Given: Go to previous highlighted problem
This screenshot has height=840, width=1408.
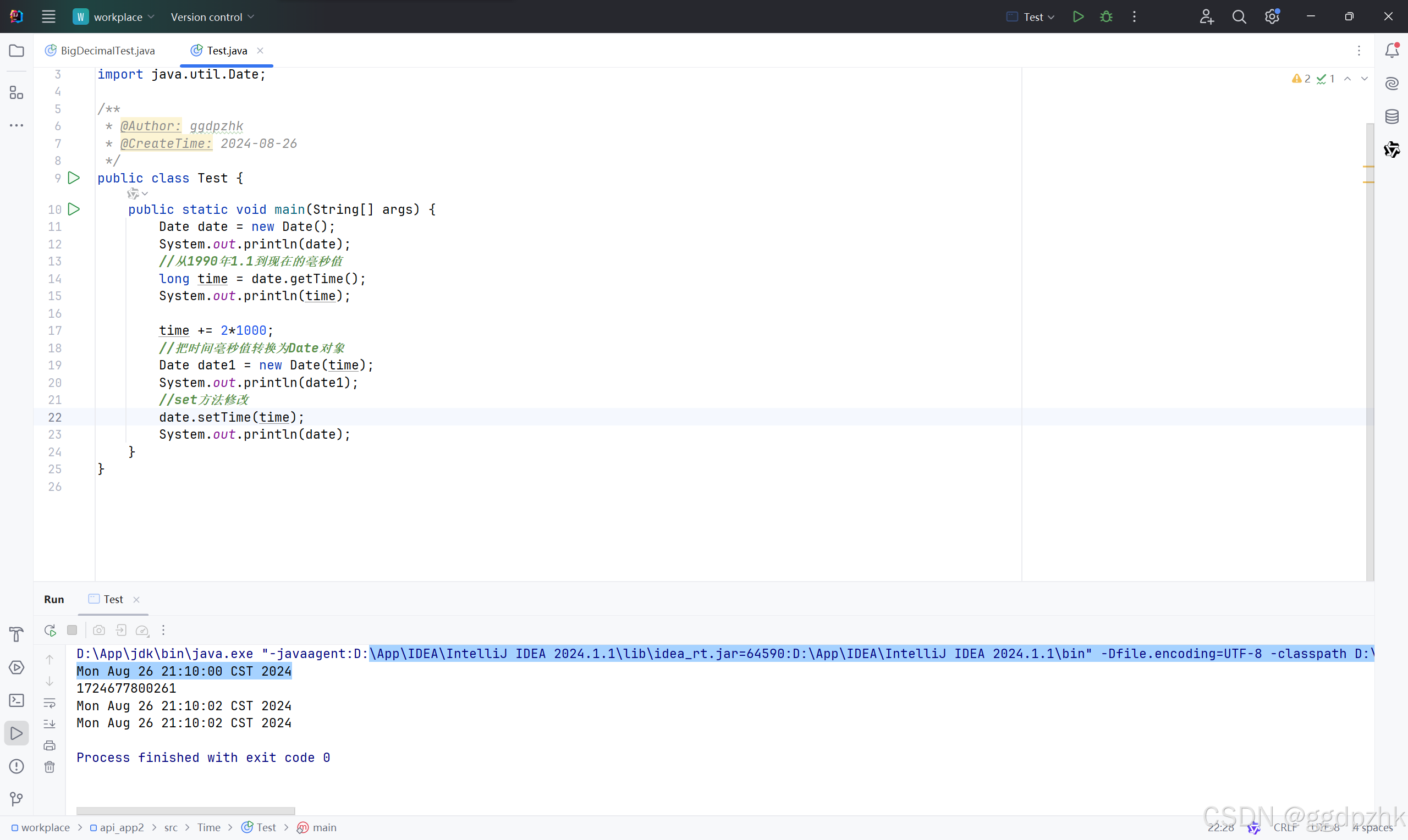Looking at the screenshot, I should pyautogui.click(x=1348, y=79).
